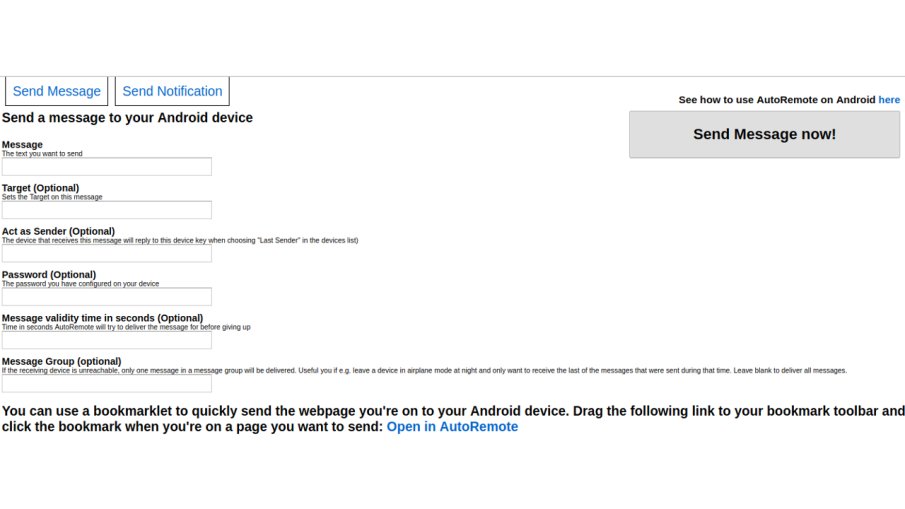This screenshot has height=509, width=905.
Task: Follow the 'here' AutoRemote Android help link
Action: (889, 100)
